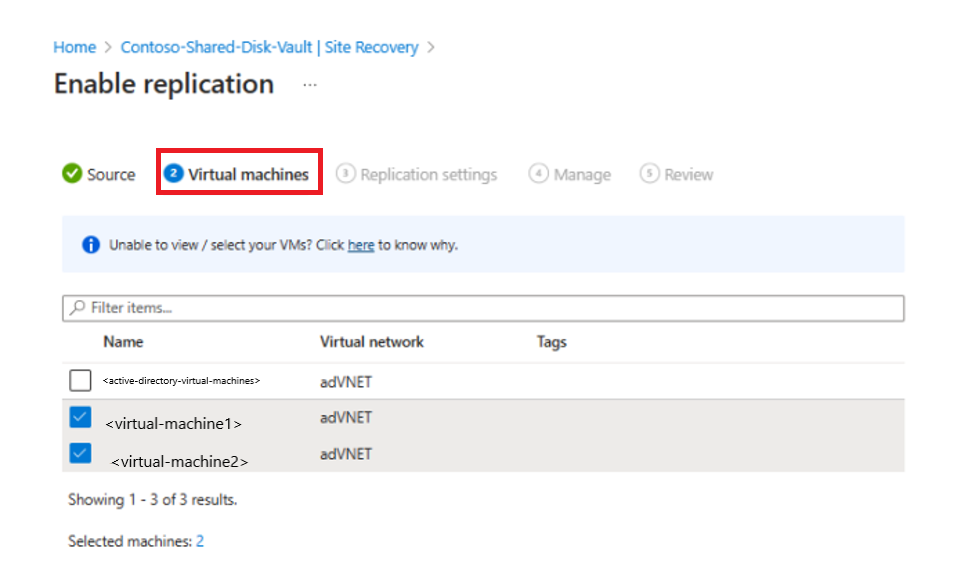Click the circled 2 on Virtual machines
The image size is (963, 580).
pyautogui.click(x=175, y=173)
